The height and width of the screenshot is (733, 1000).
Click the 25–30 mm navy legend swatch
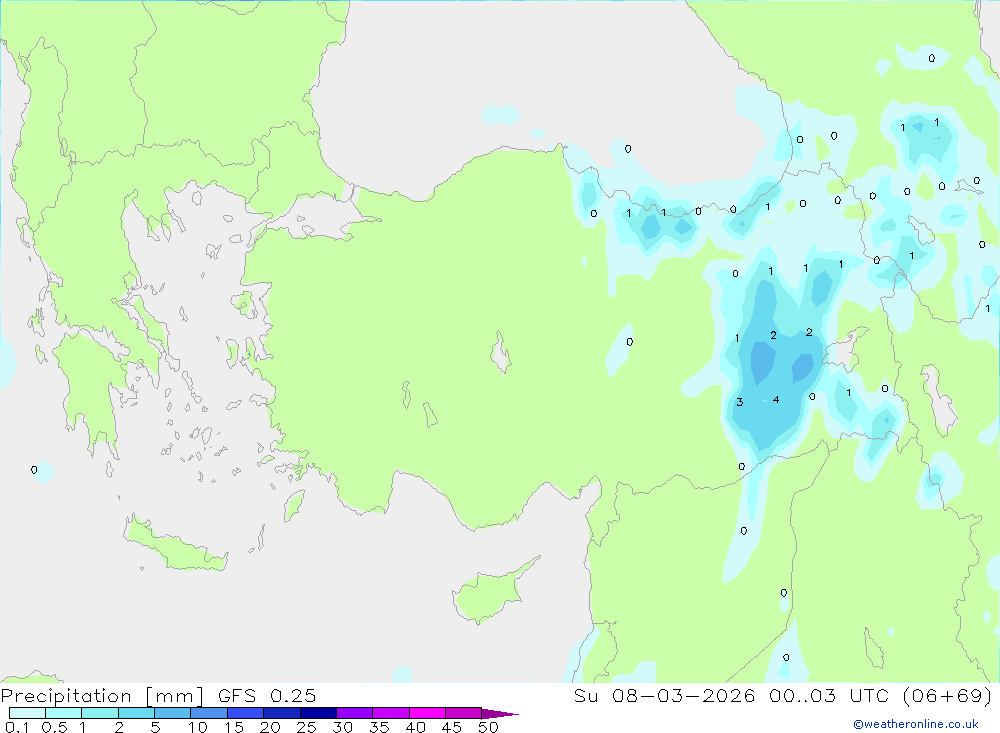point(318,713)
